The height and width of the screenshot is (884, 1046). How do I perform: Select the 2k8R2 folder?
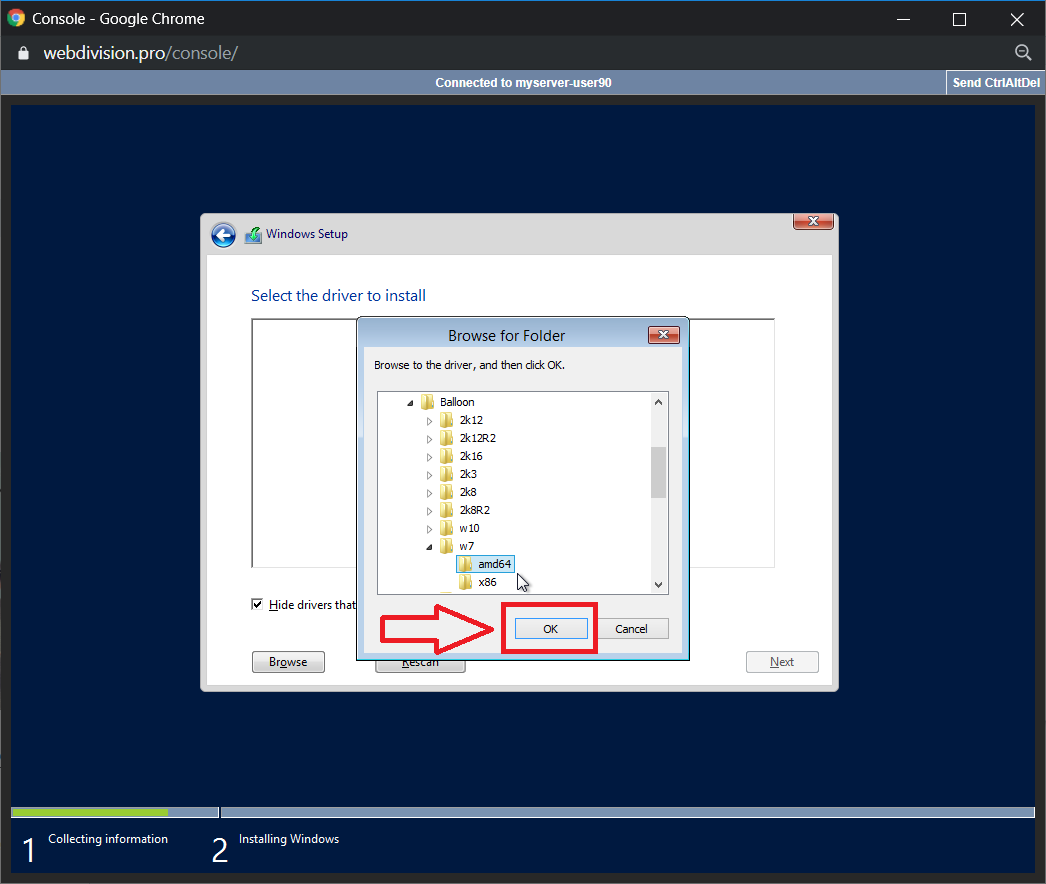click(x=473, y=510)
